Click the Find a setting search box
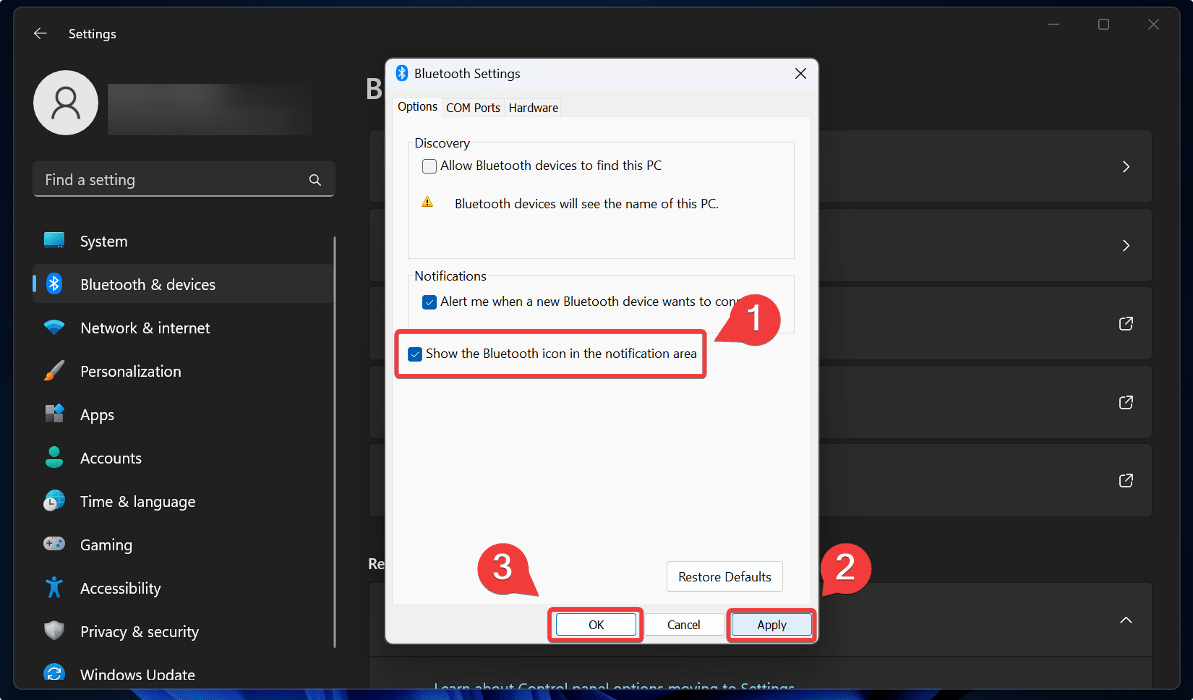This screenshot has height=700, width=1193. pos(183,179)
